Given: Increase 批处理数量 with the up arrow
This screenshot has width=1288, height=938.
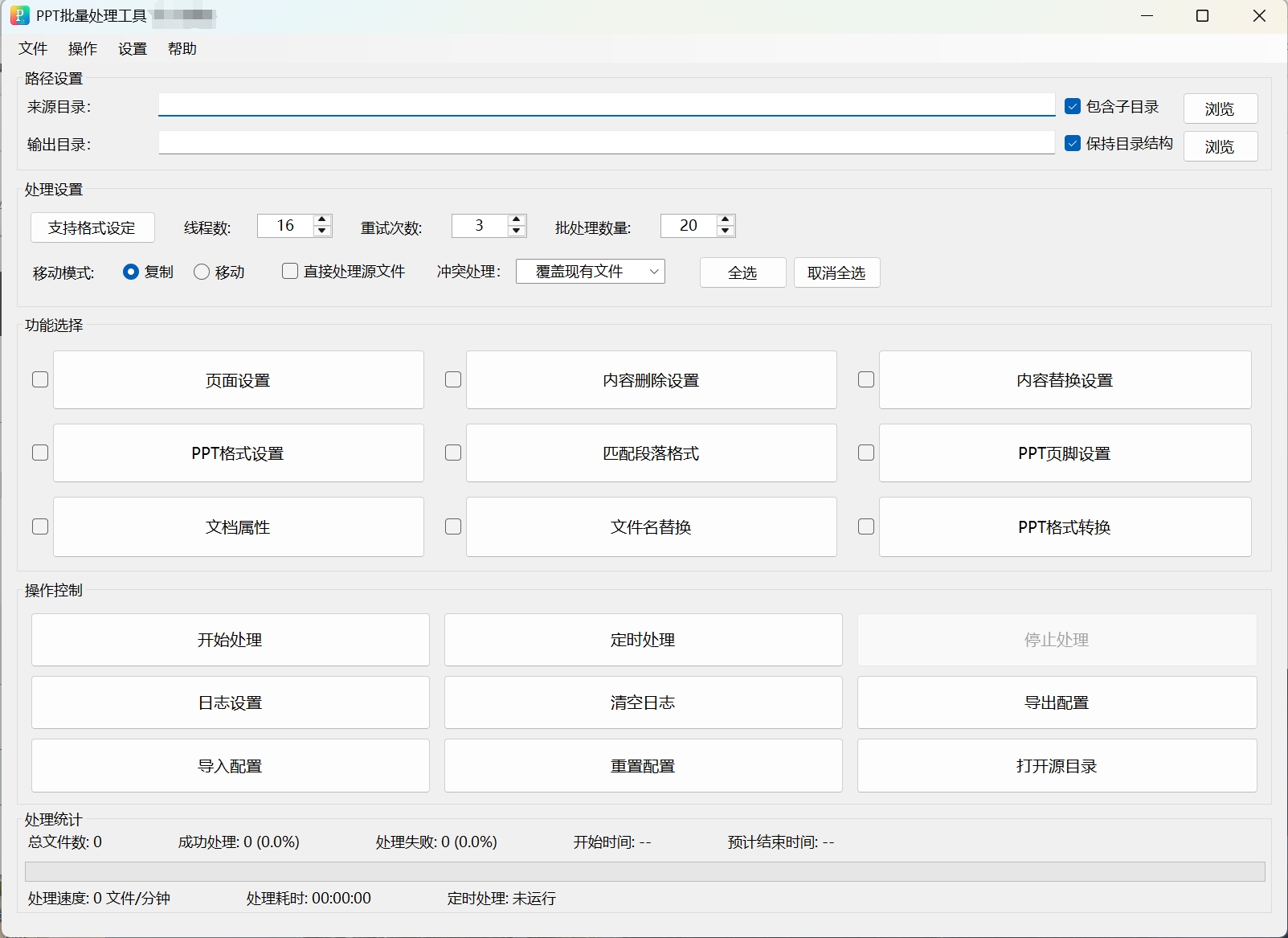Looking at the screenshot, I should point(725,219).
